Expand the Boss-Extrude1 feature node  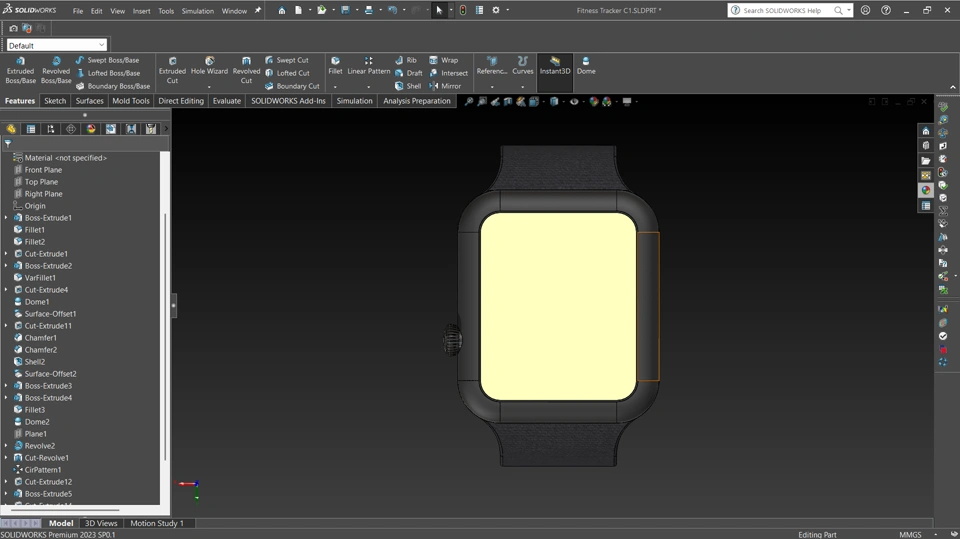click(x=6, y=218)
